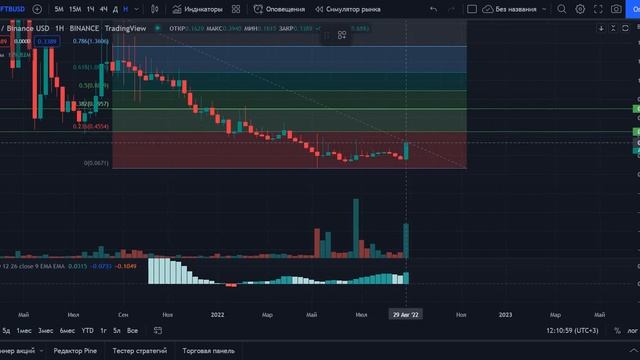Image resolution: width=640 pixels, height=360 pixels.
Task: Click the redo arrow icon
Action: click(451, 9)
